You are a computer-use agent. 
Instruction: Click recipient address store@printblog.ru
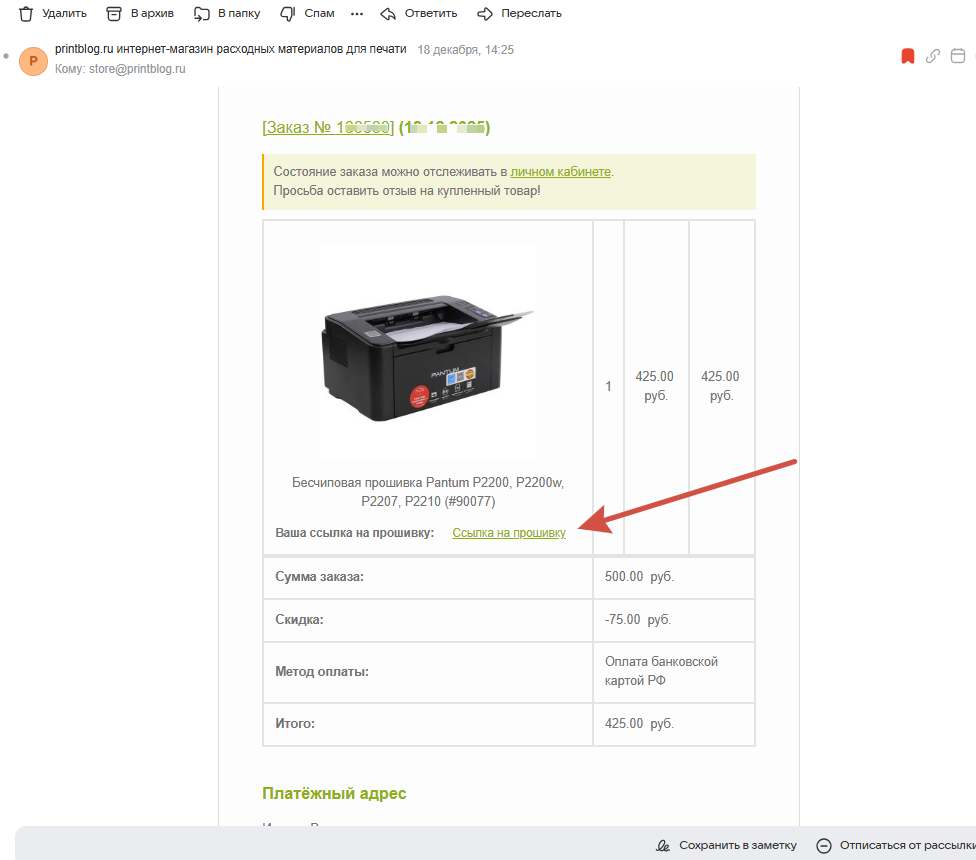pyautogui.click(x=136, y=69)
